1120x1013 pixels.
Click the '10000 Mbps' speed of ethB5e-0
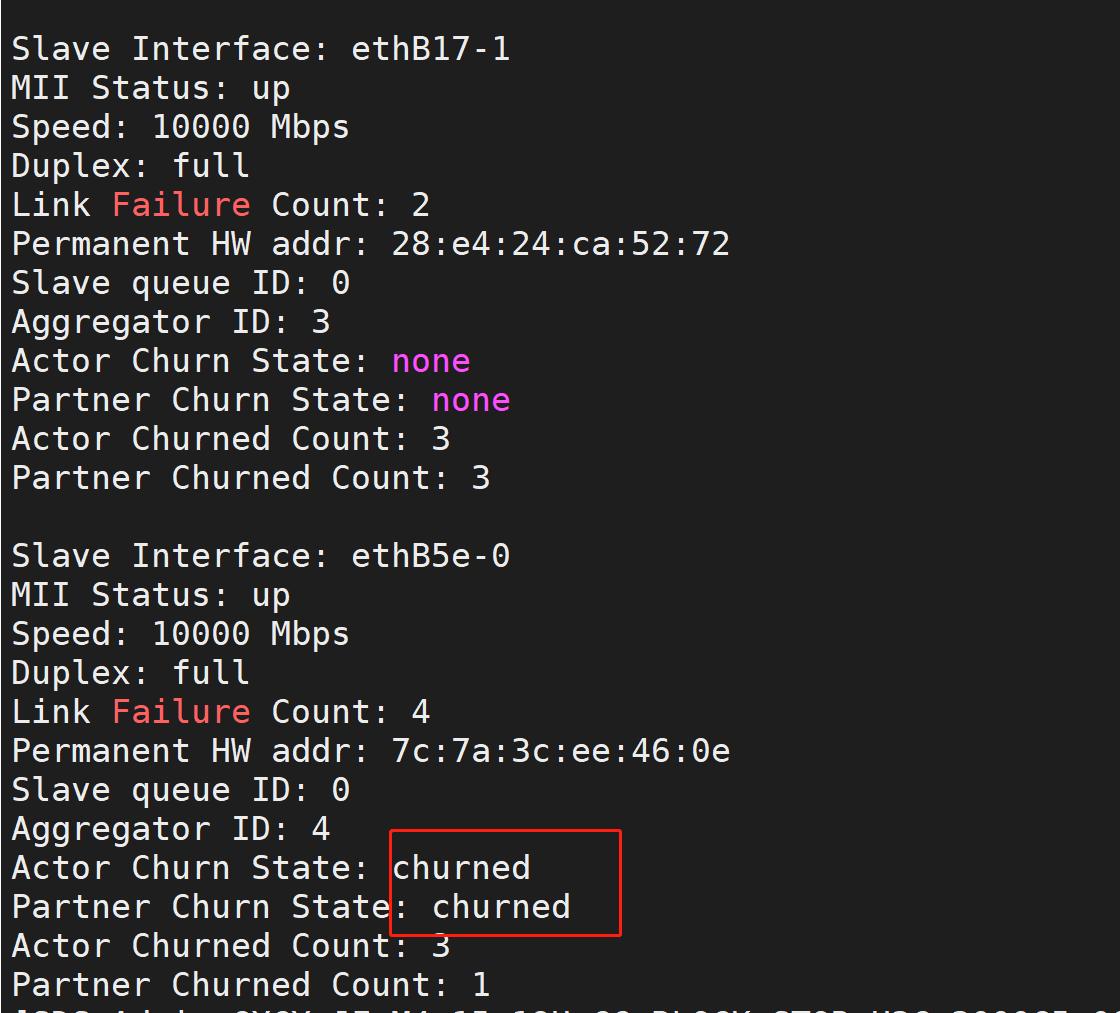pos(250,634)
